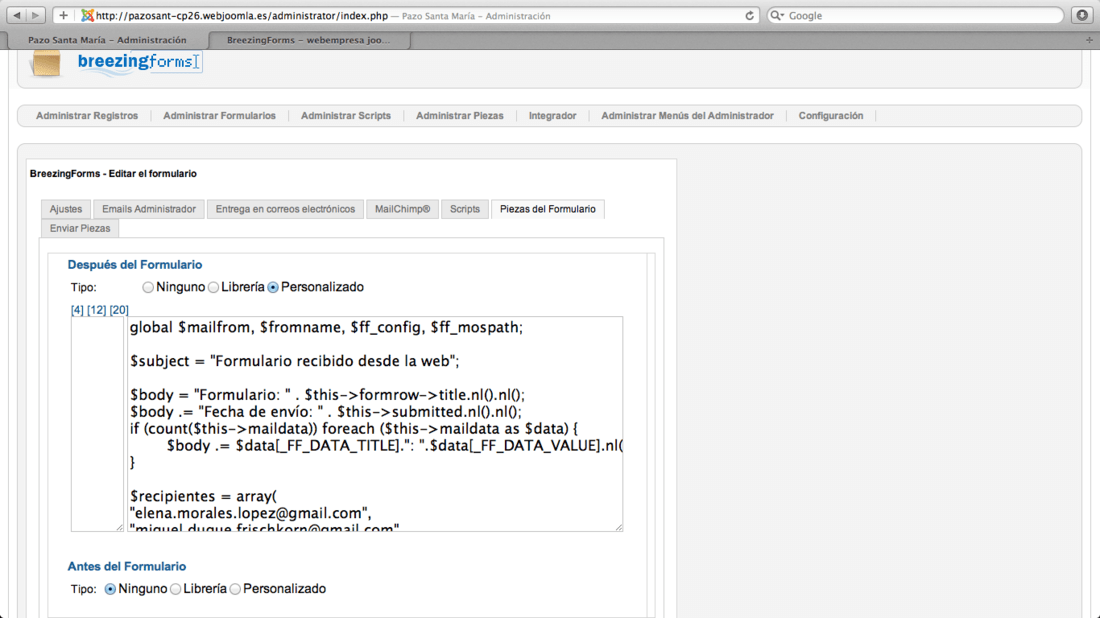The height and width of the screenshot is (618, 1100).
Task: Click the global $mailfrom code line
Action: [x=326, y=328]
